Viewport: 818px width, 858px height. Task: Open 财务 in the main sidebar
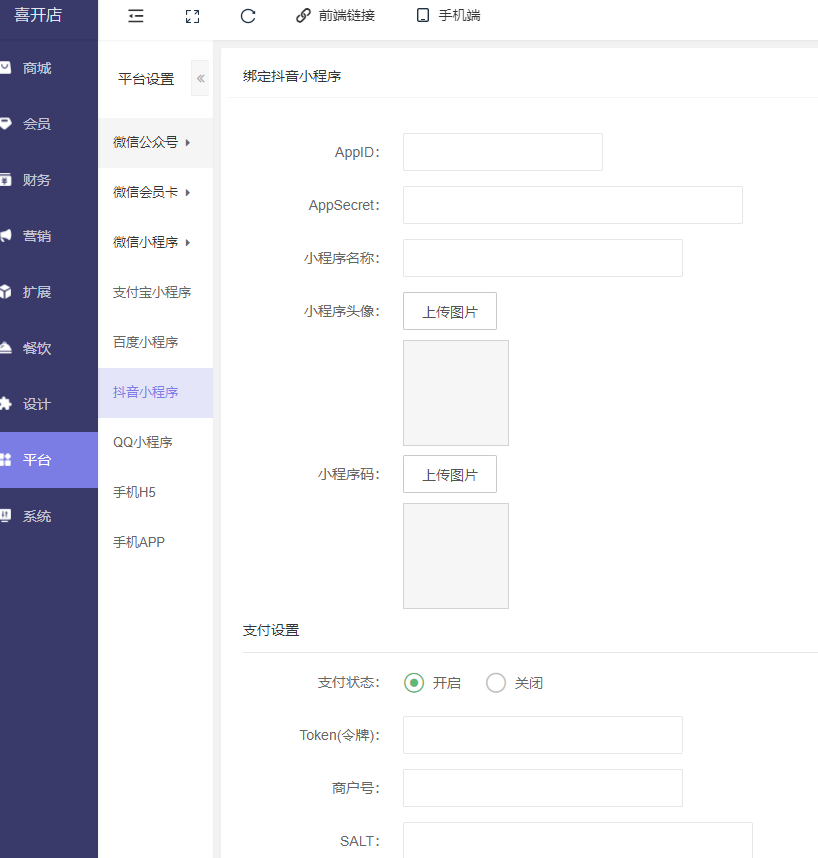click(x=49, y=179)
